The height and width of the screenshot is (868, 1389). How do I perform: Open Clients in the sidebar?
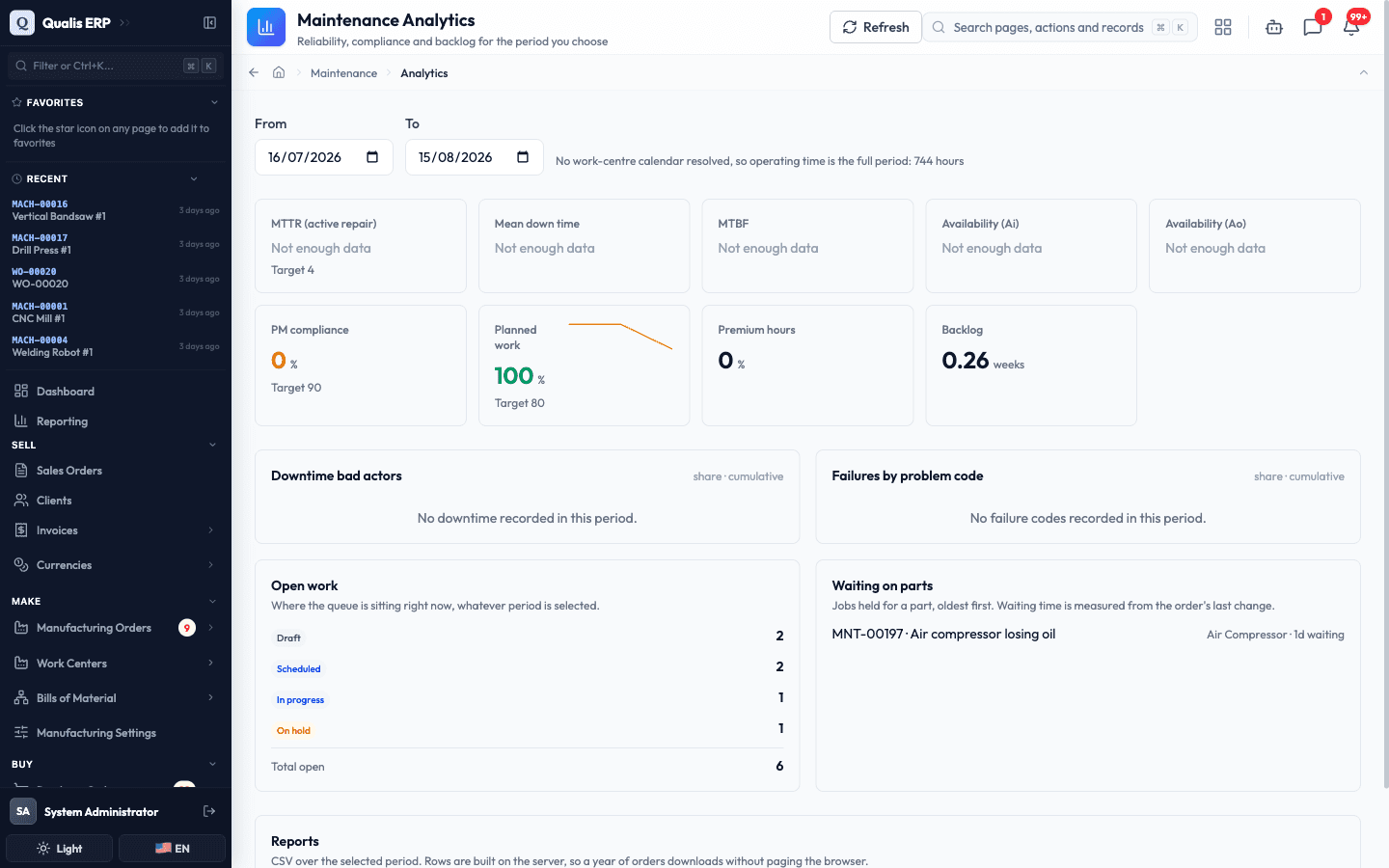point(116,501)
